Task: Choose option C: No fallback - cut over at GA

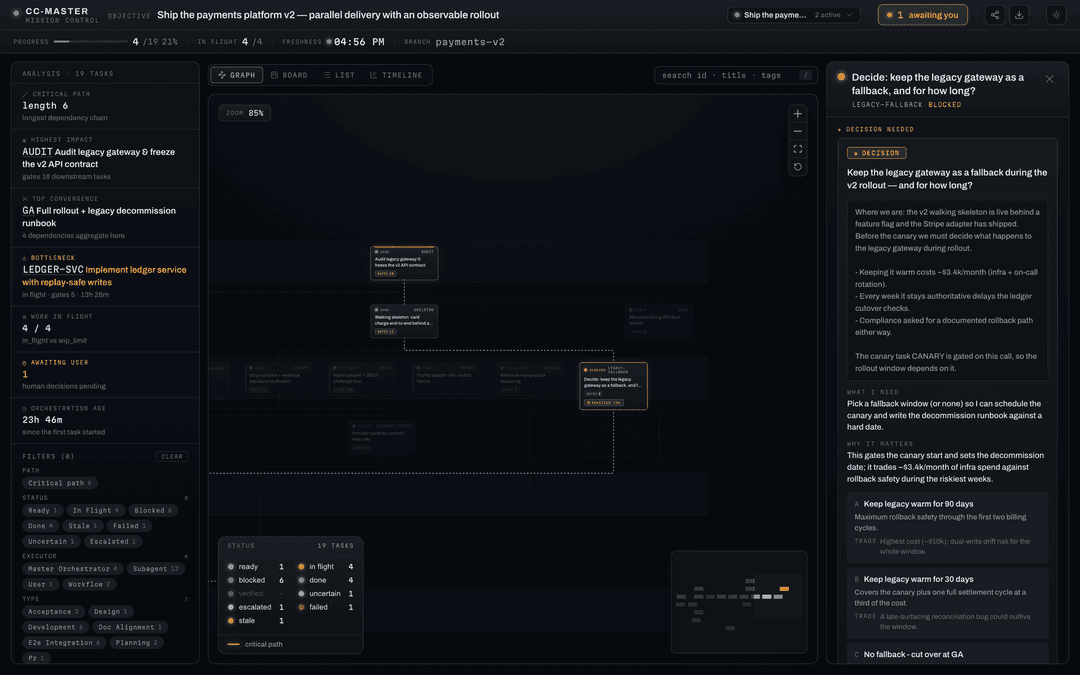Action: pyautogui.click(x=947, y=654)
